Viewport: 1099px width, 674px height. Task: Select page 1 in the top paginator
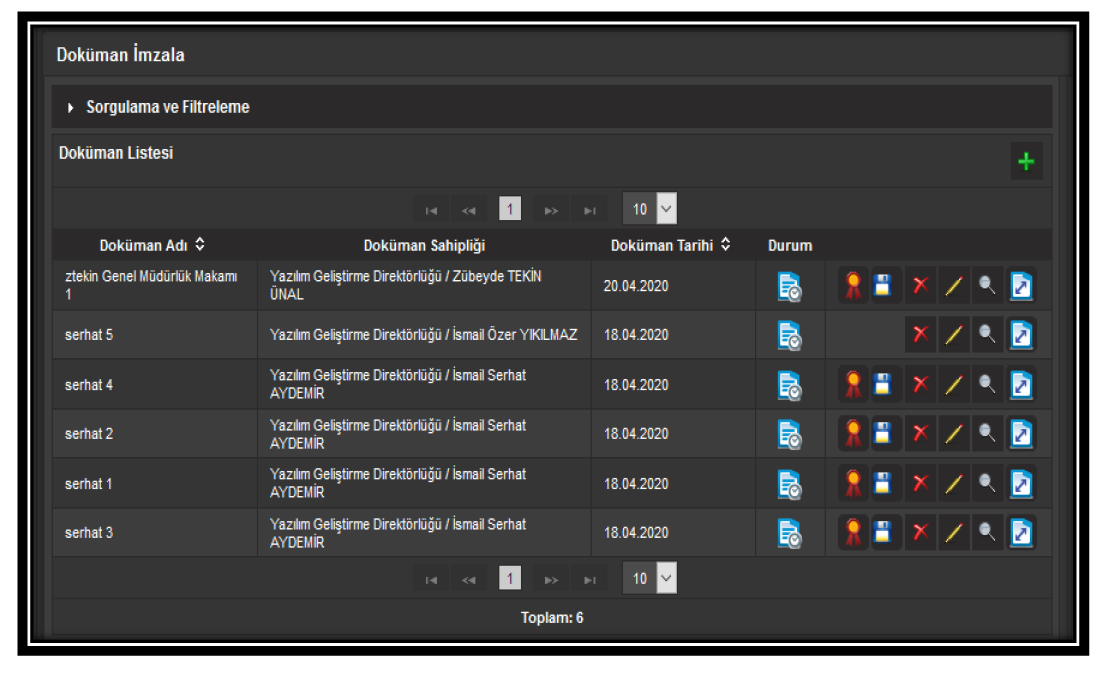[x=510, y=210]
